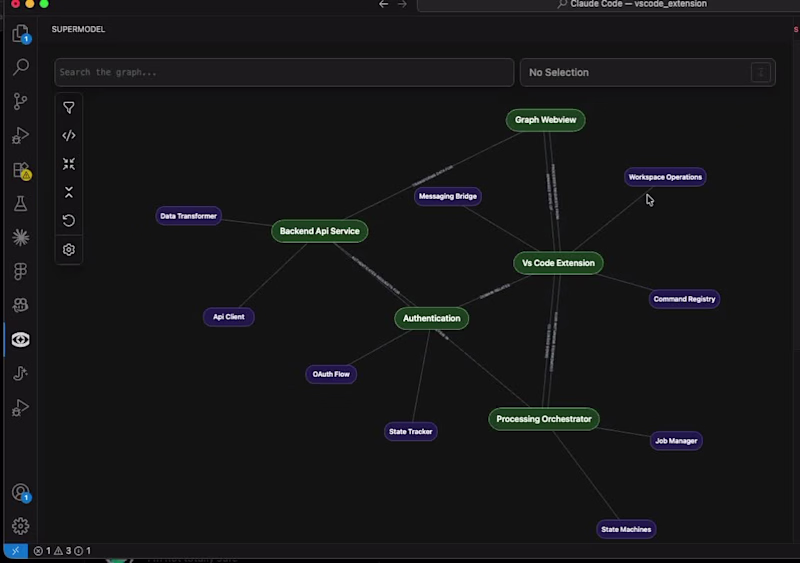
Task: Click the back navigation arrow
Action: (x=384, y=4)
